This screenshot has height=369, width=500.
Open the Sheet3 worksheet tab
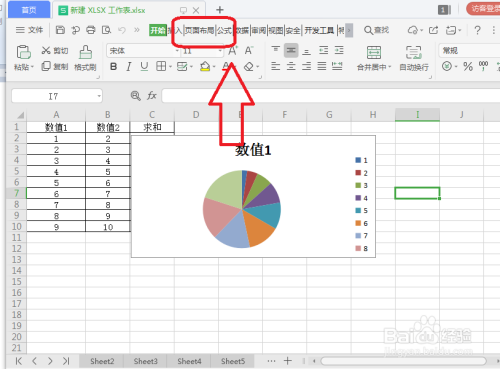tap(145, 361)
